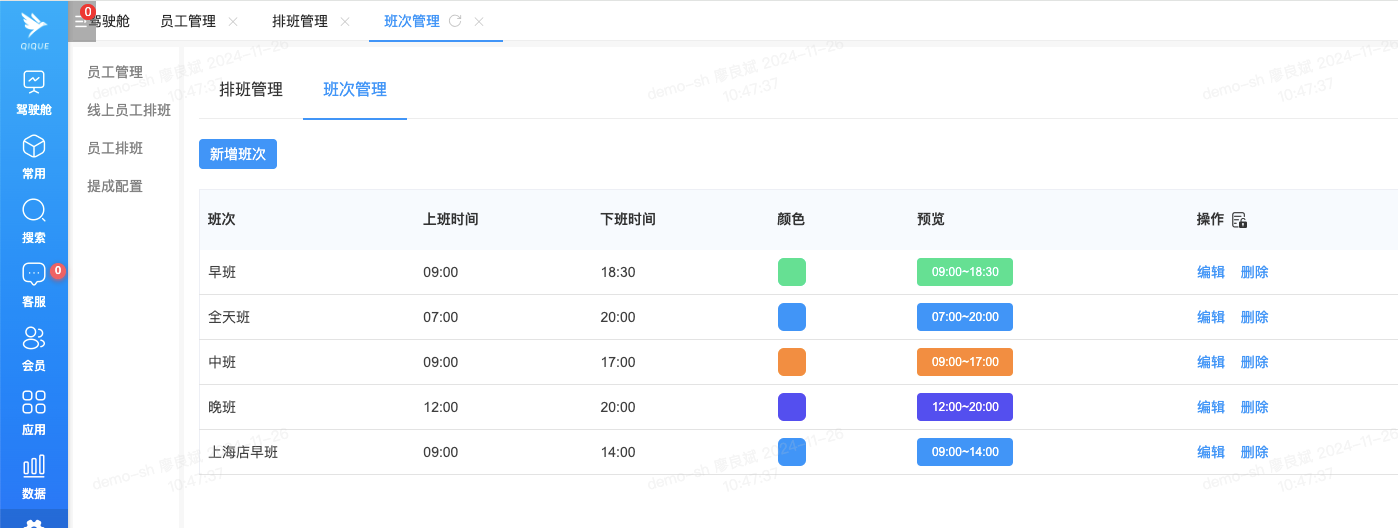Click the orange color swatch for 中班
Screen dimensions: 1398x528
pyautogui.click(x=792, y=362)
